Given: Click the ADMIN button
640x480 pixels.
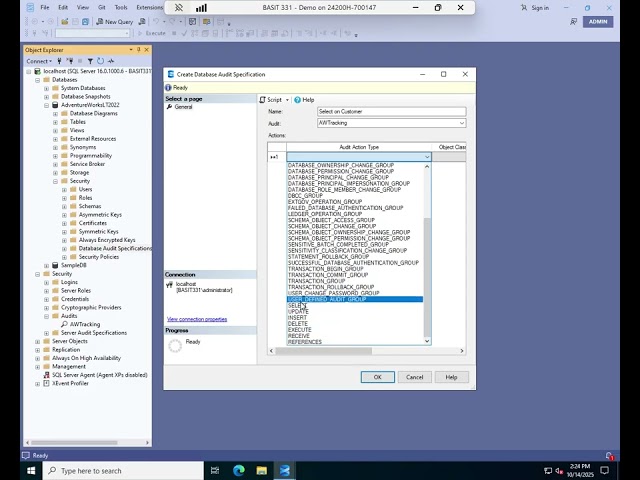Looking at the screenshot, I should click(x=598, y=22).
